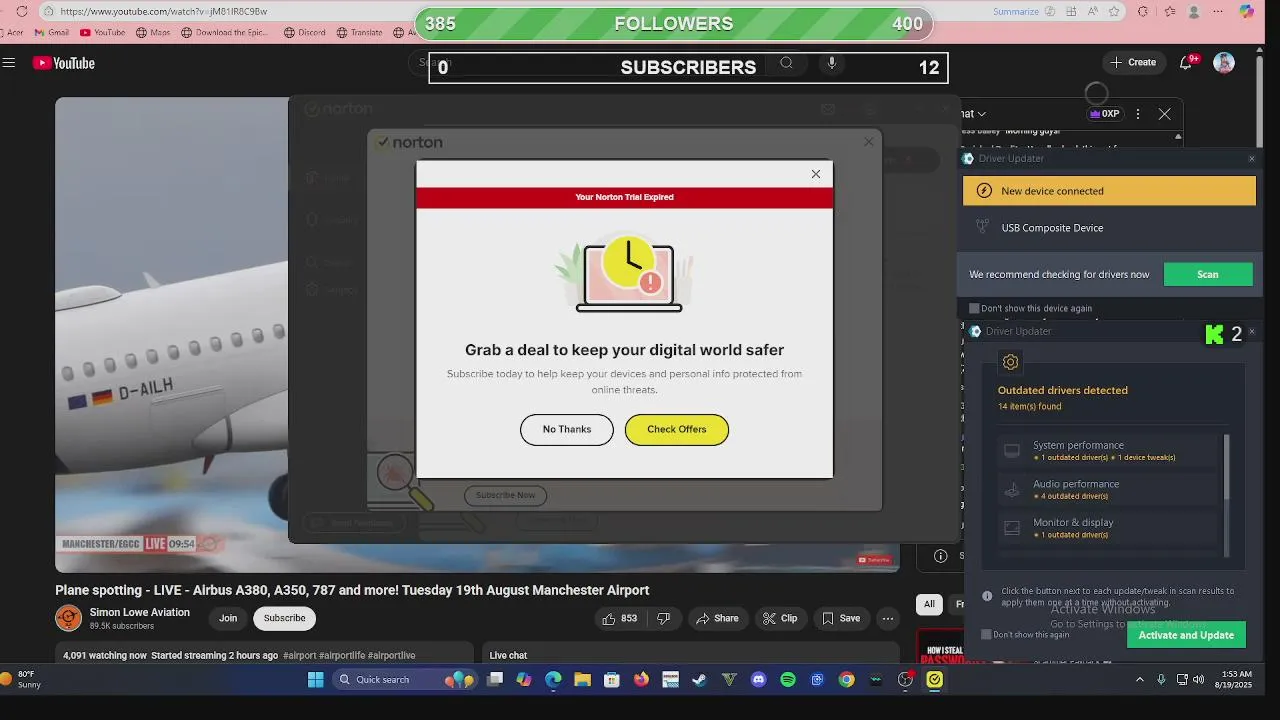Viewport: 1280px width, 720px height.
Task: Open Edge Copilot icon
Action: pyautogui.click(x=1246, y=11)
